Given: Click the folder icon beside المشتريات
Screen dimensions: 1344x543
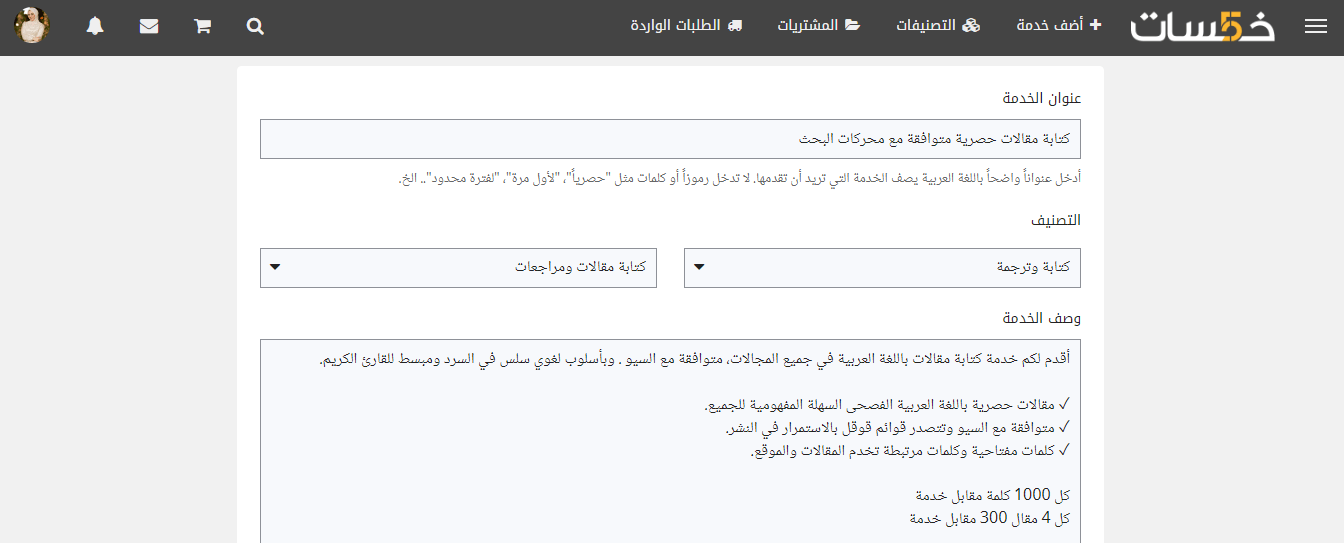Looking at the screenshot, I should pyautogui.click(x=853, y=26).
